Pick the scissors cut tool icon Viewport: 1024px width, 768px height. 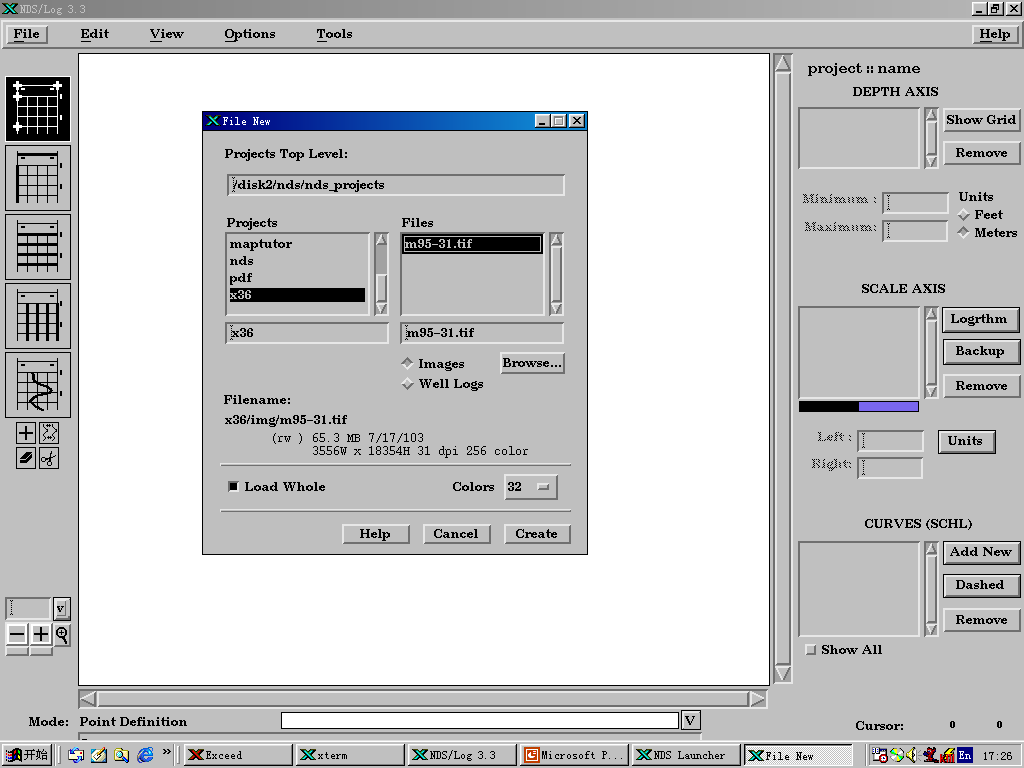(49, 458)
